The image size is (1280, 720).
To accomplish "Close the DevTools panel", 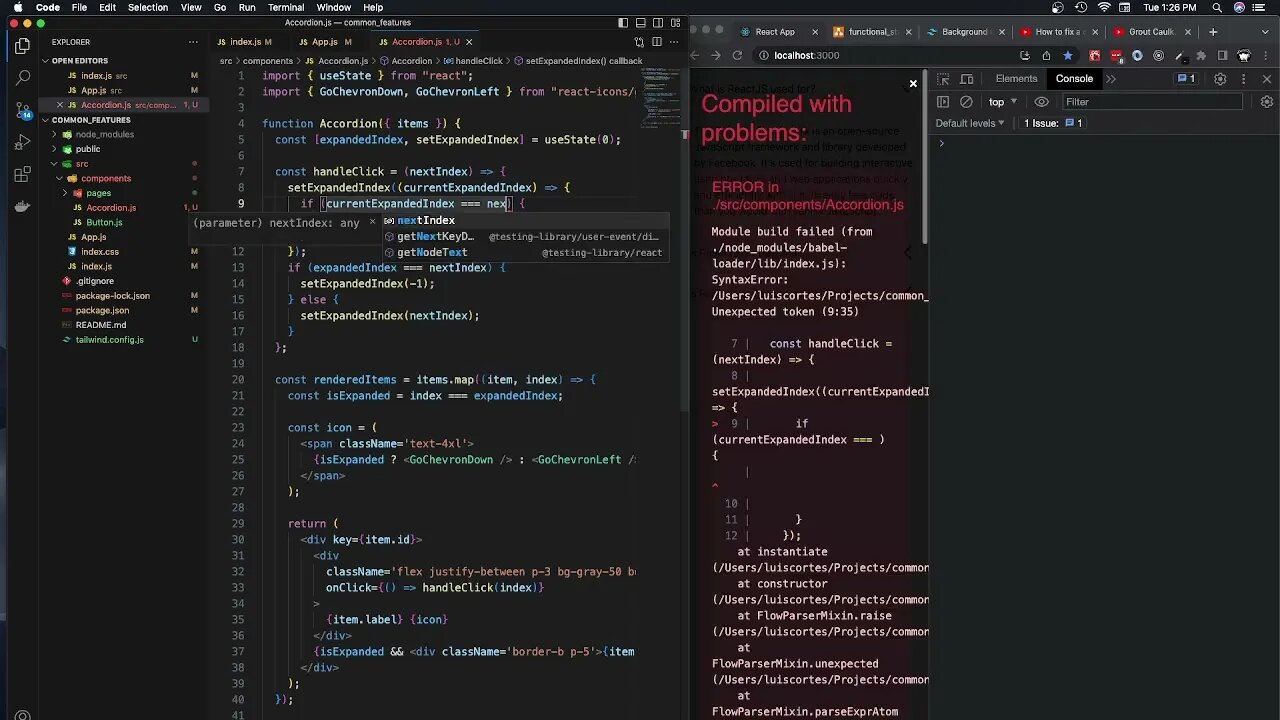I will point(1266,79).
